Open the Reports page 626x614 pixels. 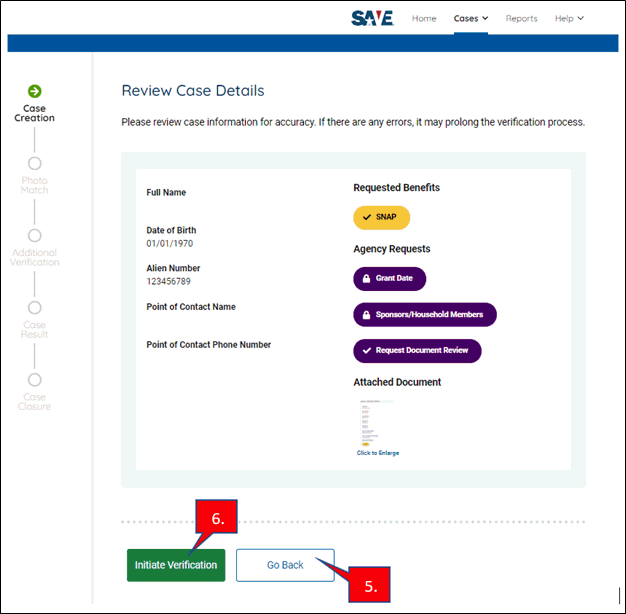click(x=521, y=18)
